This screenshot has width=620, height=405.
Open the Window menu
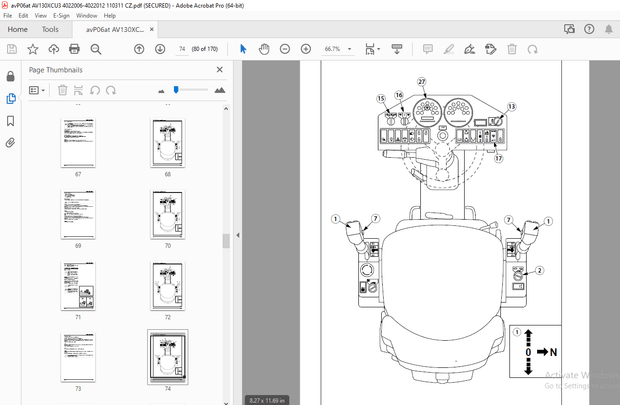(86, 15)
